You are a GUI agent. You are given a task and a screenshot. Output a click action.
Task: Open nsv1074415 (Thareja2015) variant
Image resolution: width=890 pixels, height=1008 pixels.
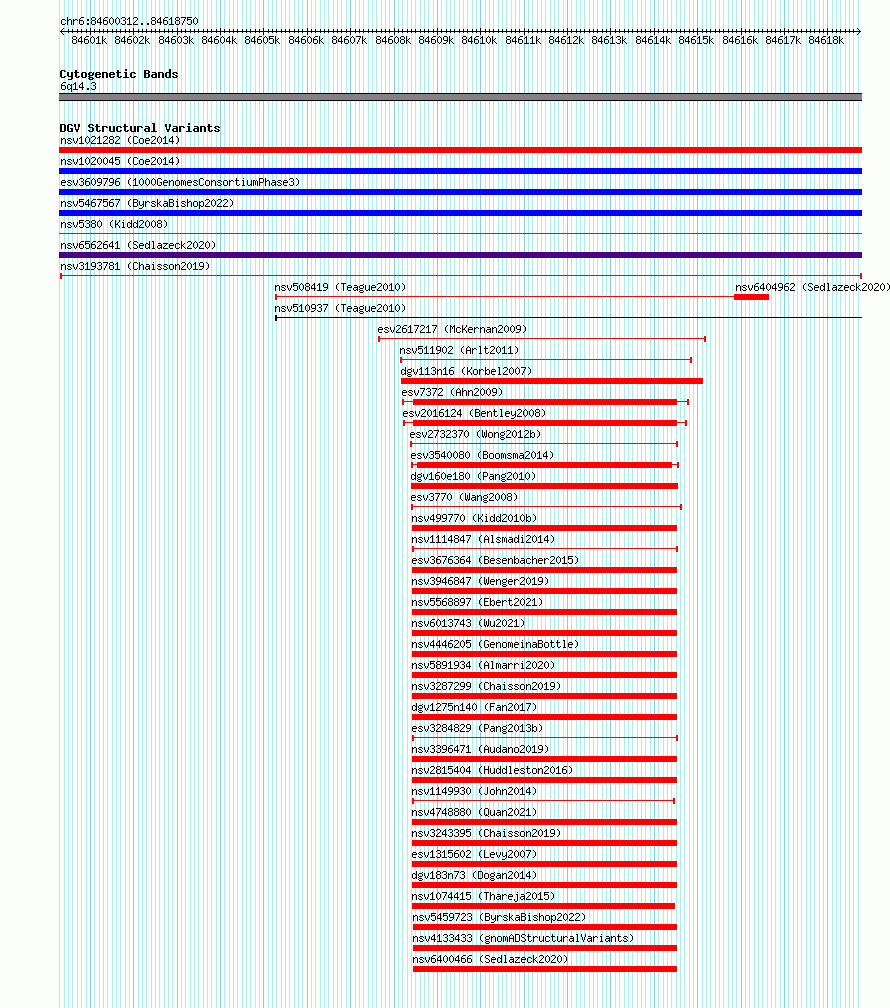click(x=483, y=896)
